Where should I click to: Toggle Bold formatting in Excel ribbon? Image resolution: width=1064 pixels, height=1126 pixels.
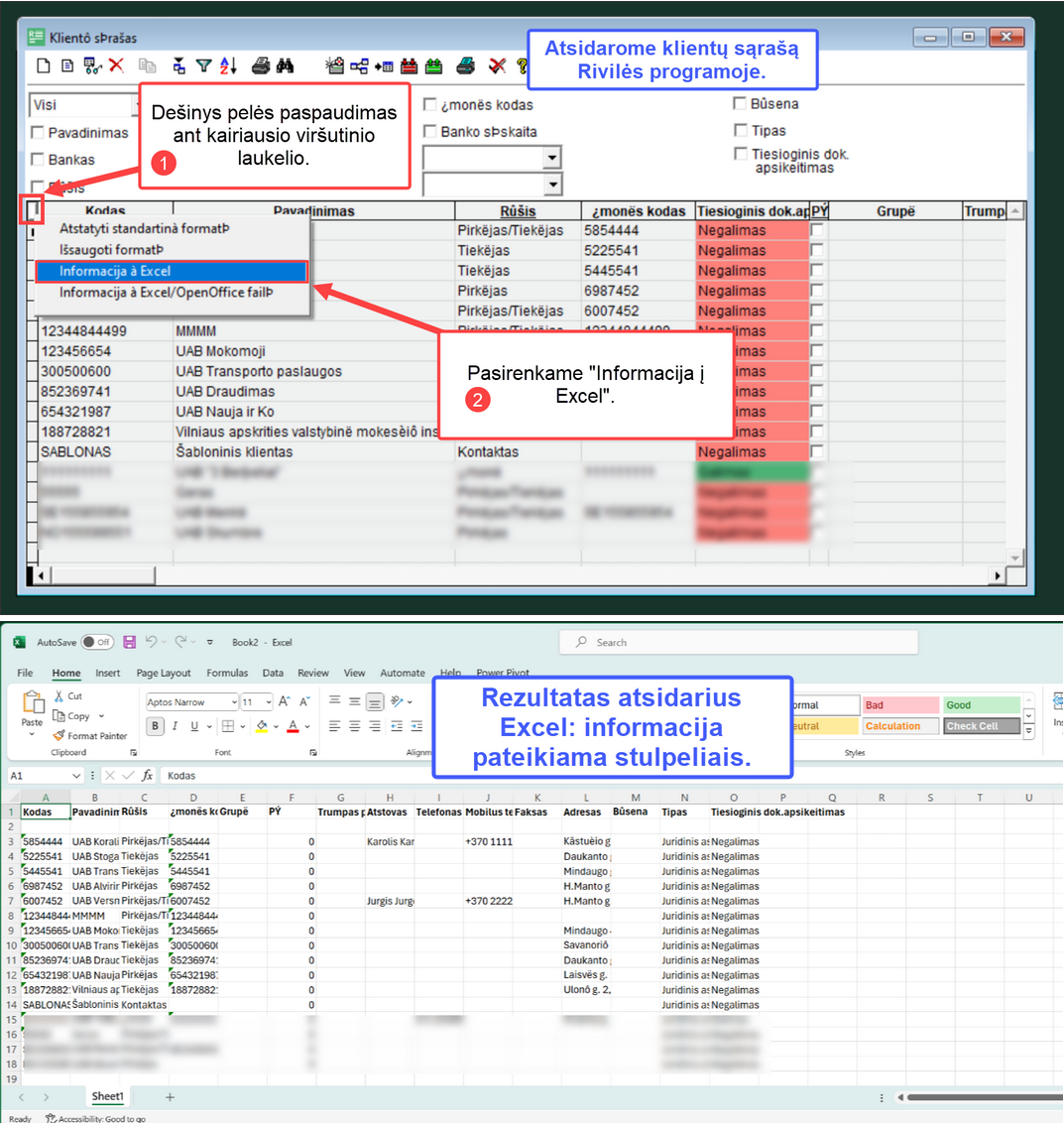pyautogui.click(x=155, y=727)
